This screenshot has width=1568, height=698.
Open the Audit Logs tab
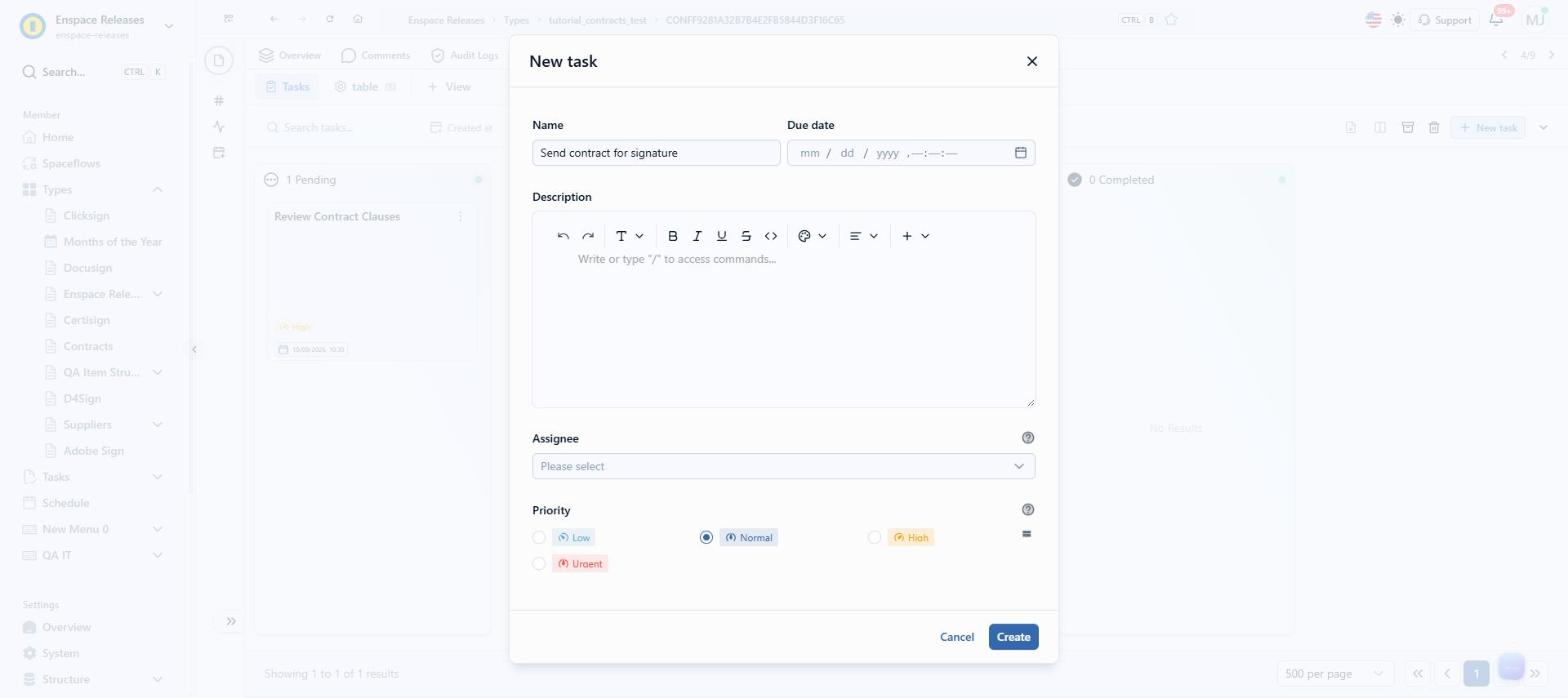tap(465, 56)
